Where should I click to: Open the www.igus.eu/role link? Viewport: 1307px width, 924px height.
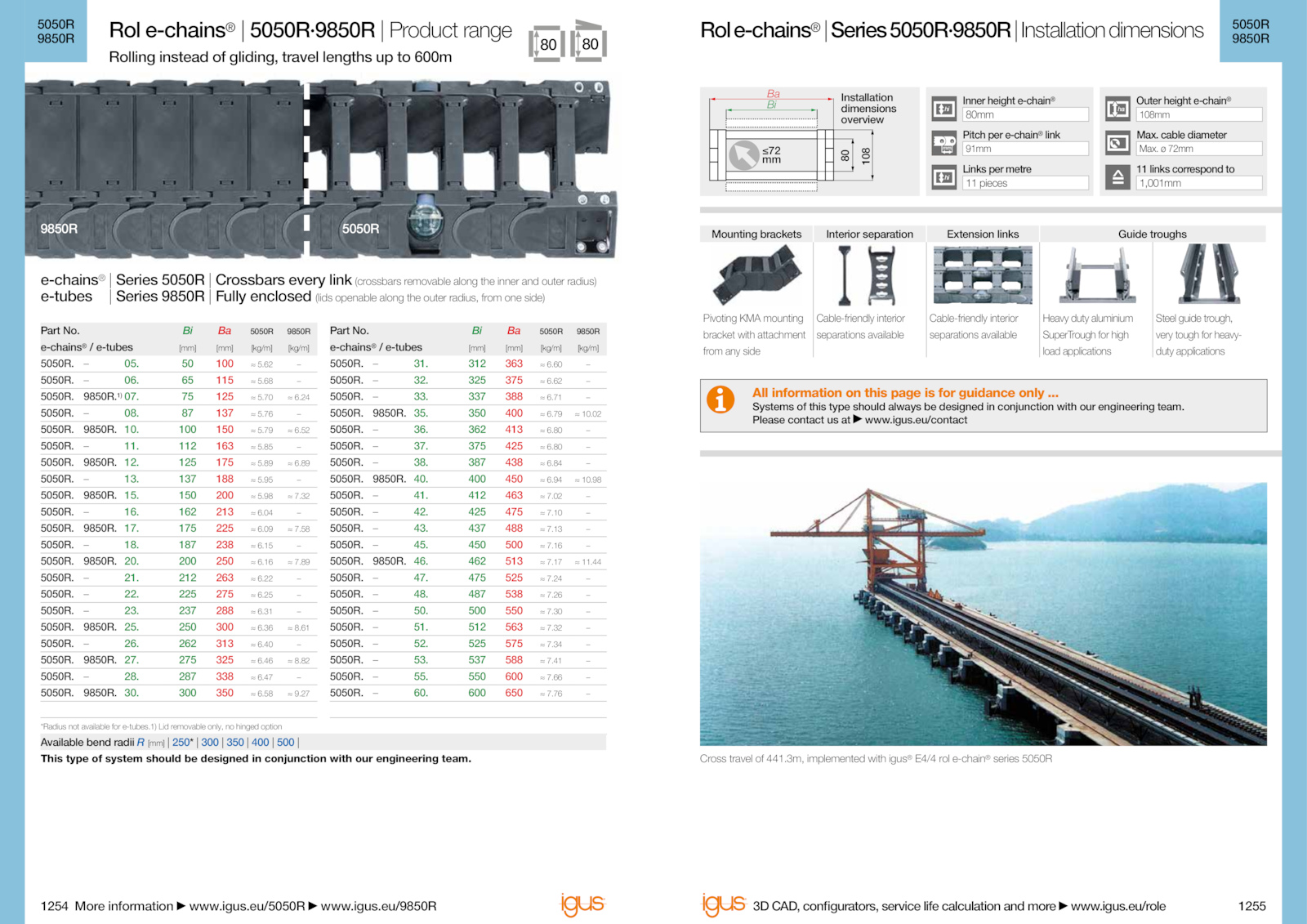1118,906
